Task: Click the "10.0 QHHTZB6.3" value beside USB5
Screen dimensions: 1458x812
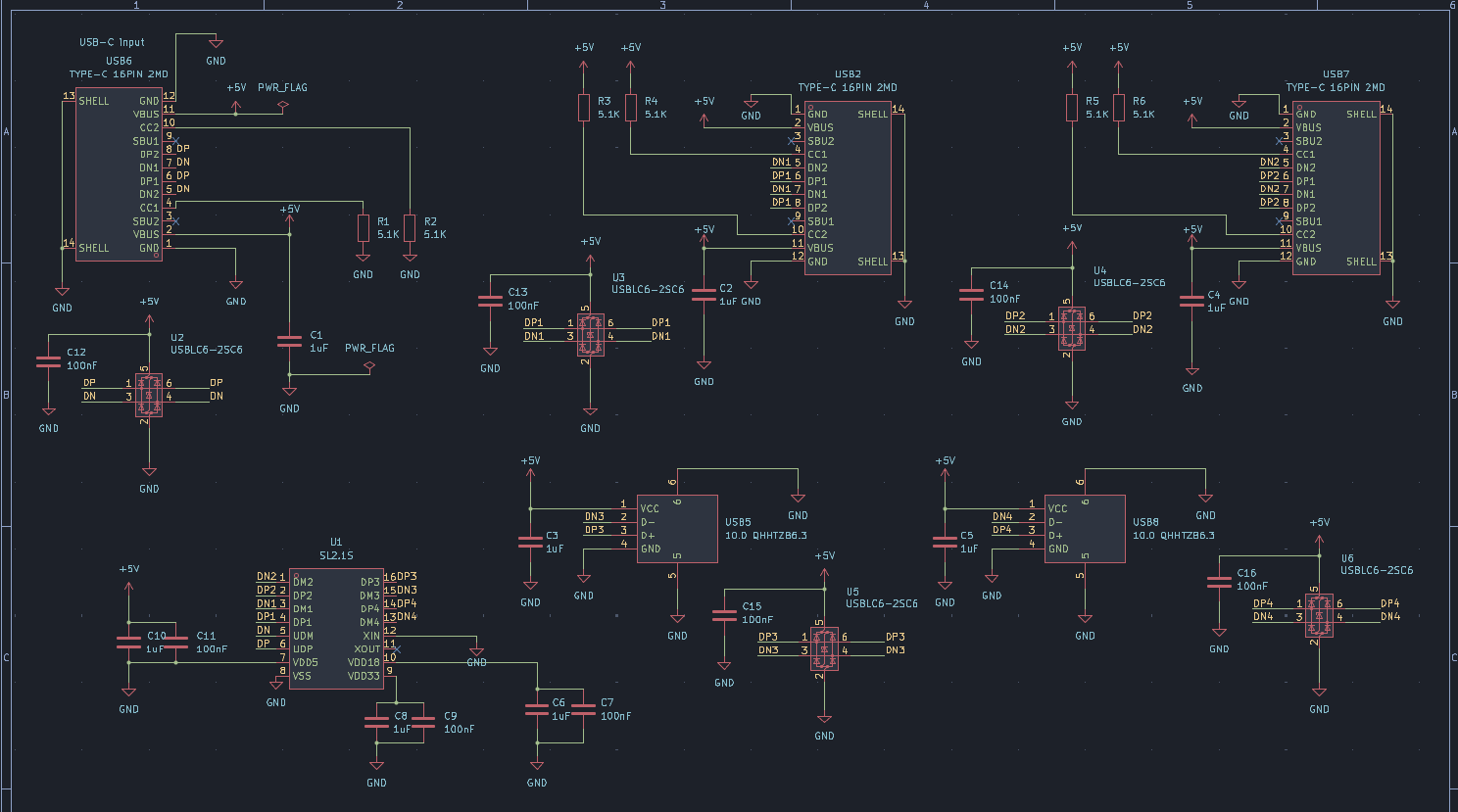Action: (766, 536)
